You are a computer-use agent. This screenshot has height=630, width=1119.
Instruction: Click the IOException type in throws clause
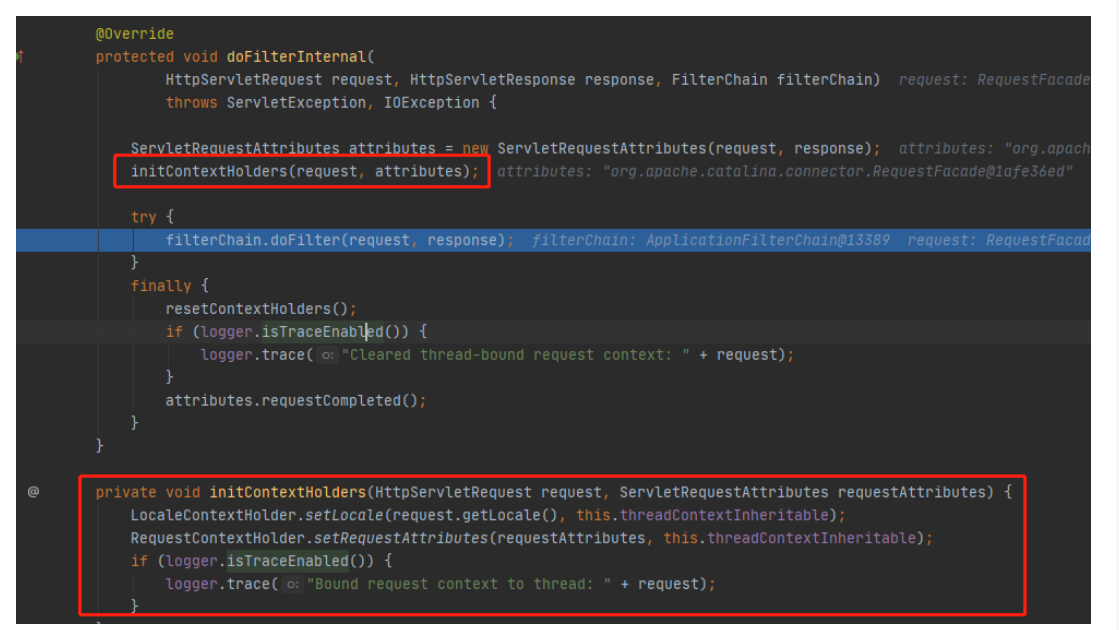(432, 103)
